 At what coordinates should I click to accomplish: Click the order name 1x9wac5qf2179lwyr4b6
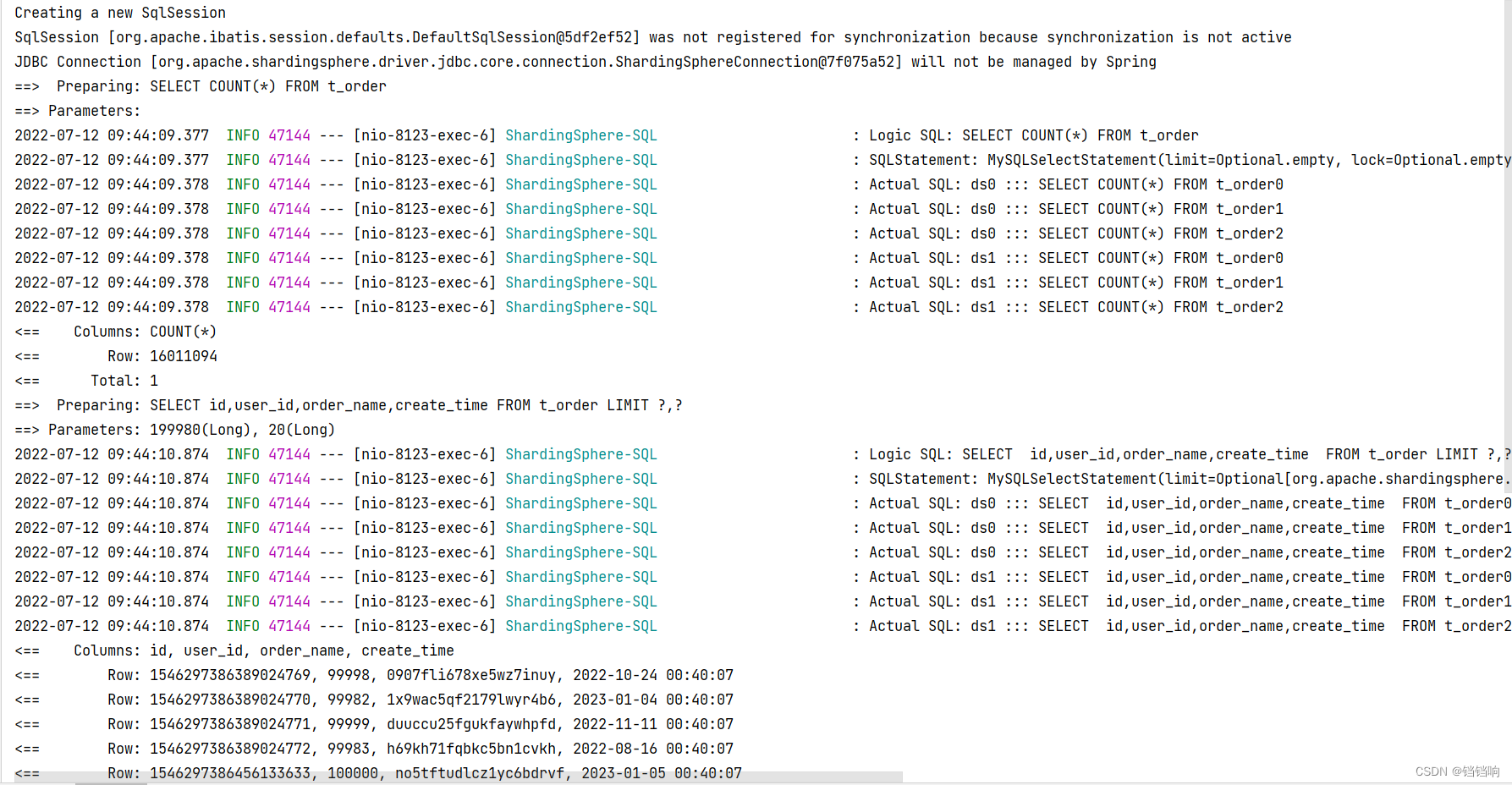471,700
